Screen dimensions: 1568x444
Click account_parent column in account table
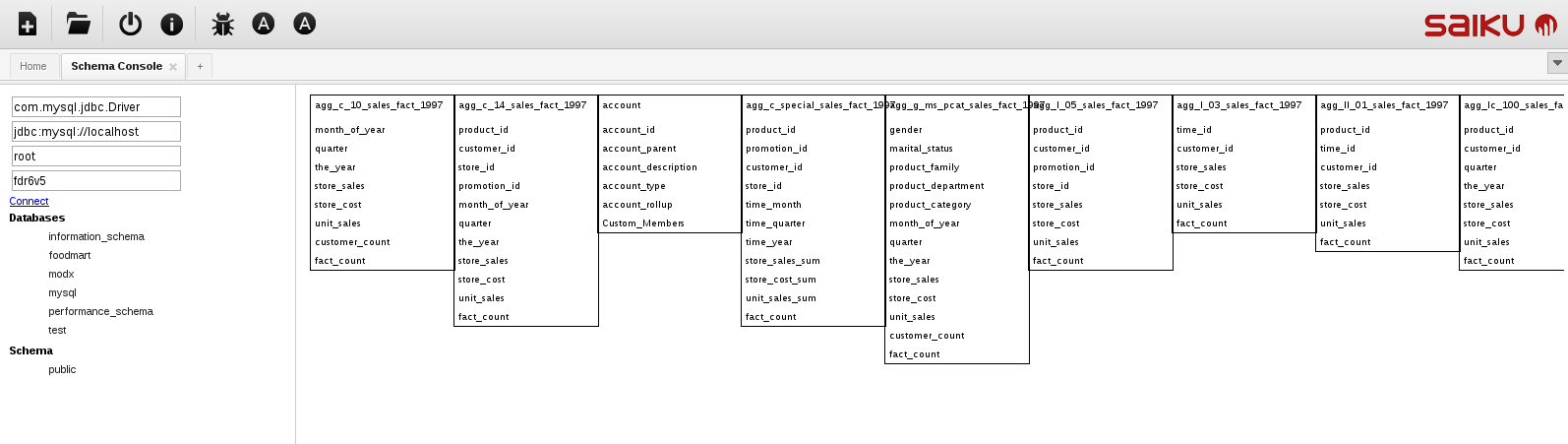(x=639, y=149)
